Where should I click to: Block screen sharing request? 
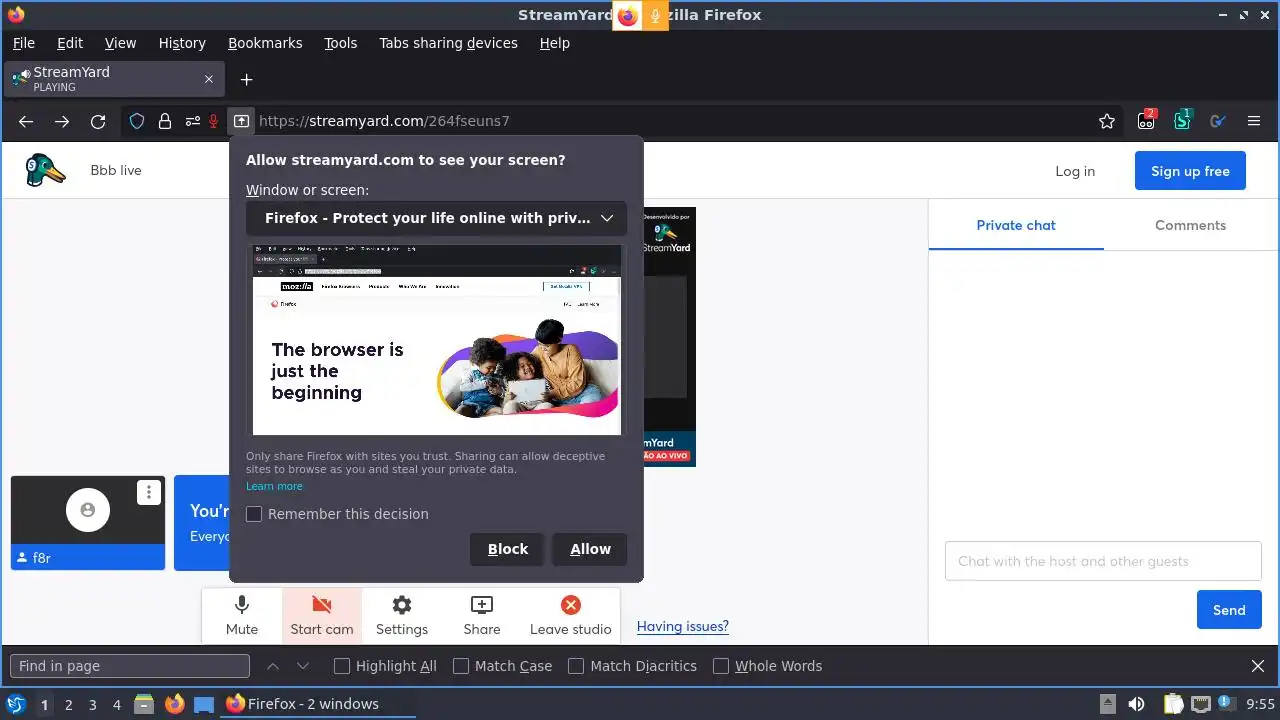[507, 549]
